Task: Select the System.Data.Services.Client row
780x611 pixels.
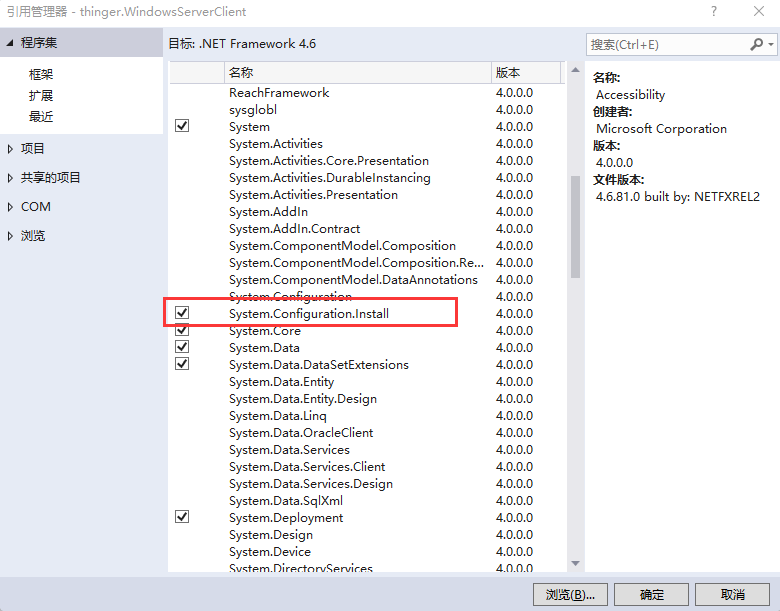Action: (367, 466)
